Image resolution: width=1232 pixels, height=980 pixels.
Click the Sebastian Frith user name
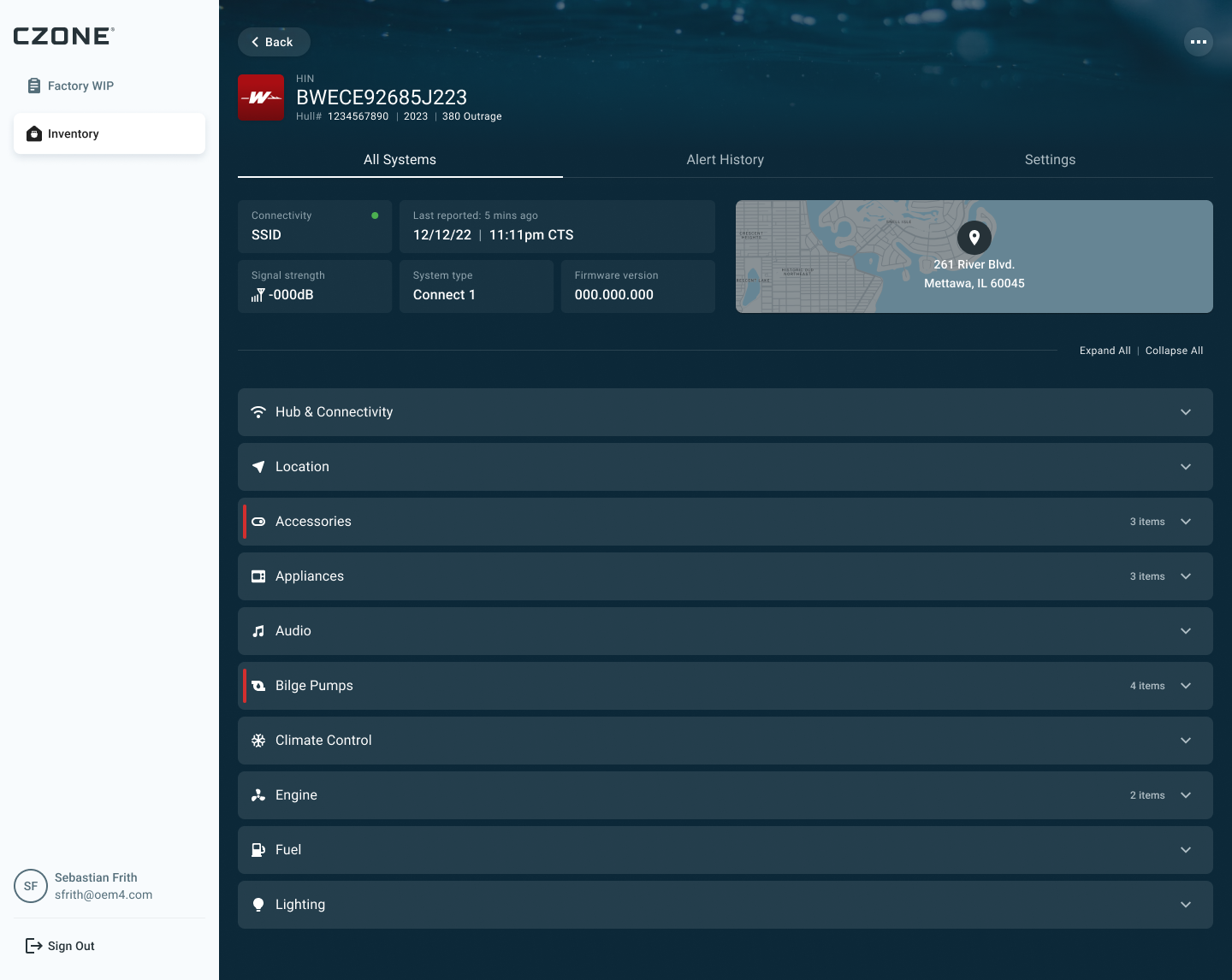(96, 877)
